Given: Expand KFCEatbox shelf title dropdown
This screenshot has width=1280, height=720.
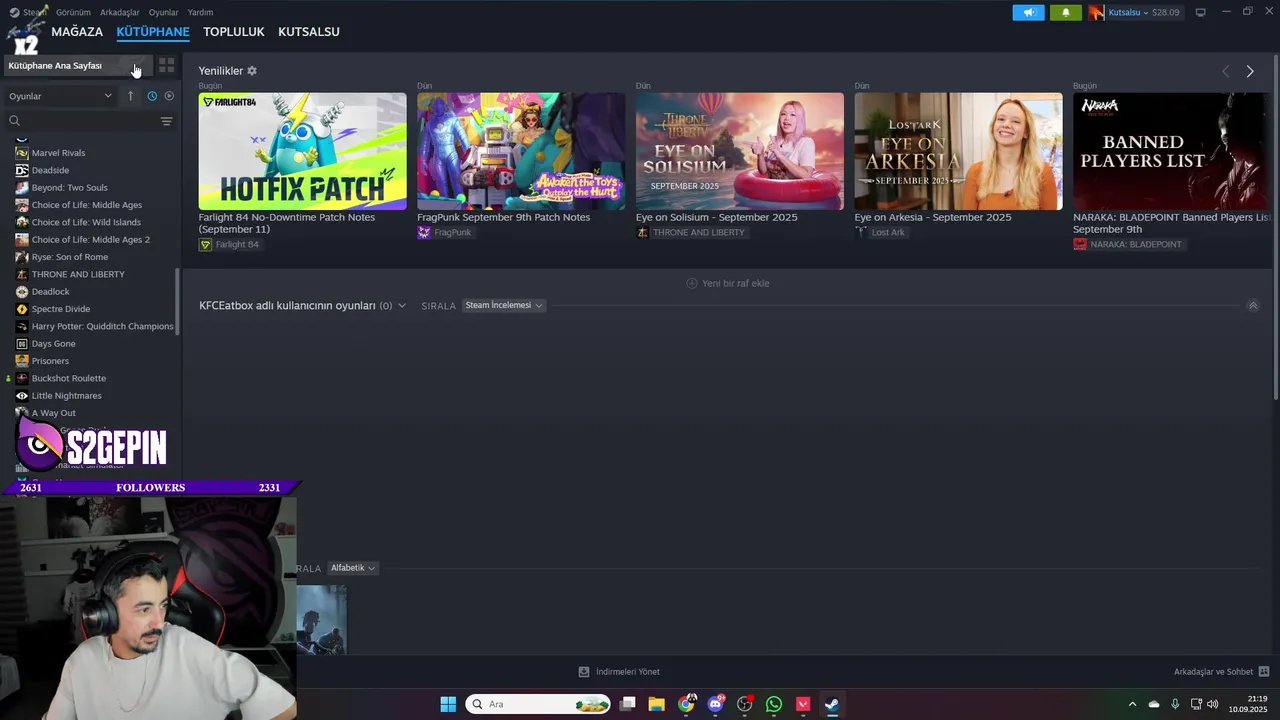Looking at the screenshot, I should [401, 306].
